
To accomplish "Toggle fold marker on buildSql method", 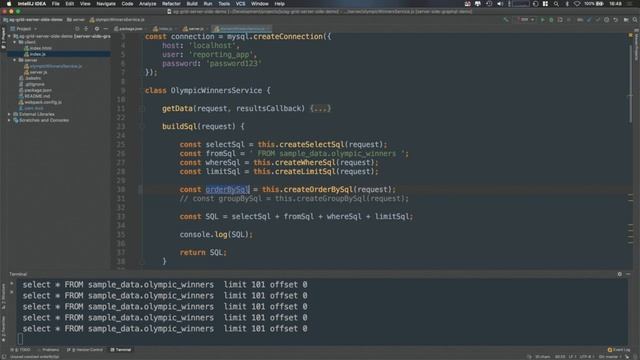I will pyautogui.click(x=142, y=127).
